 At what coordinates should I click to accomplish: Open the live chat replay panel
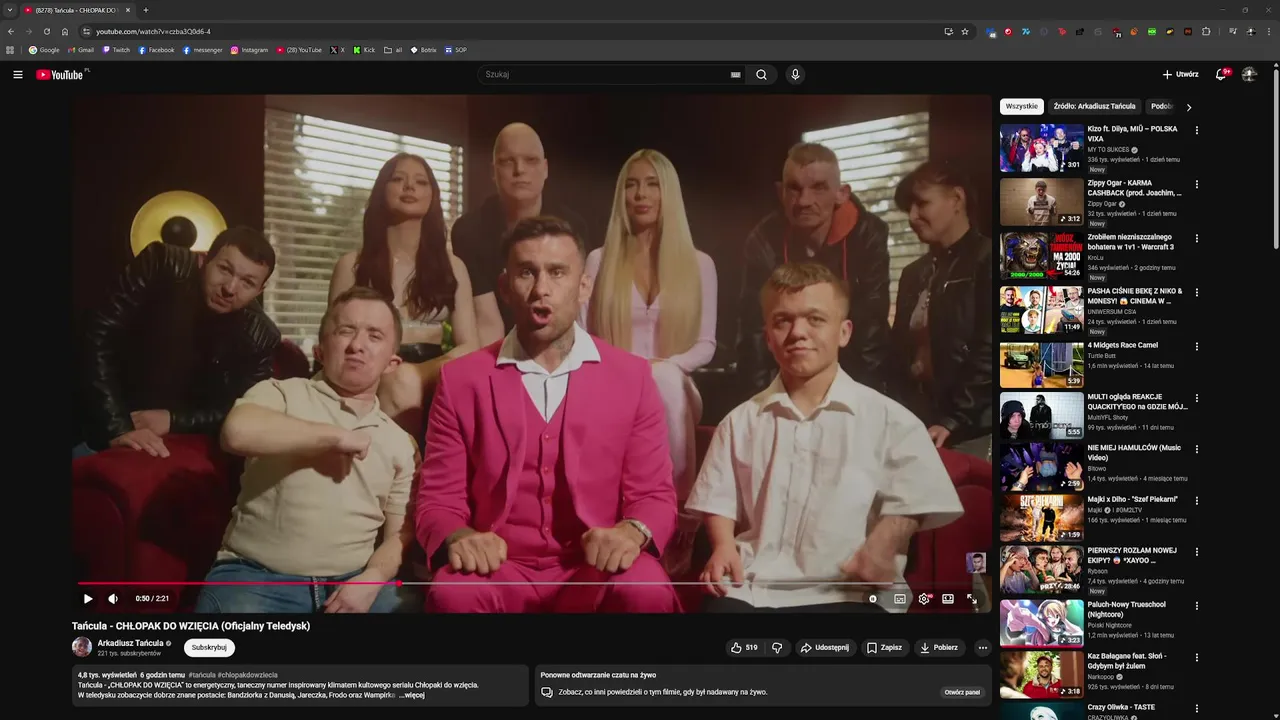pos(962,692)
